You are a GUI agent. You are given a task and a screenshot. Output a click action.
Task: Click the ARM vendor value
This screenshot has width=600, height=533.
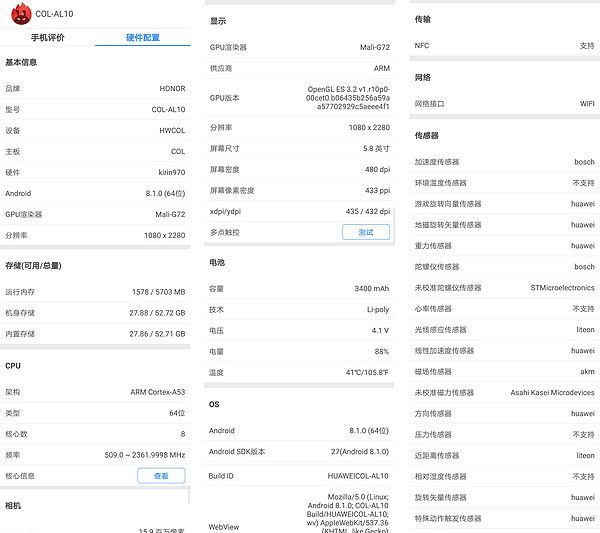pos(382,68)
